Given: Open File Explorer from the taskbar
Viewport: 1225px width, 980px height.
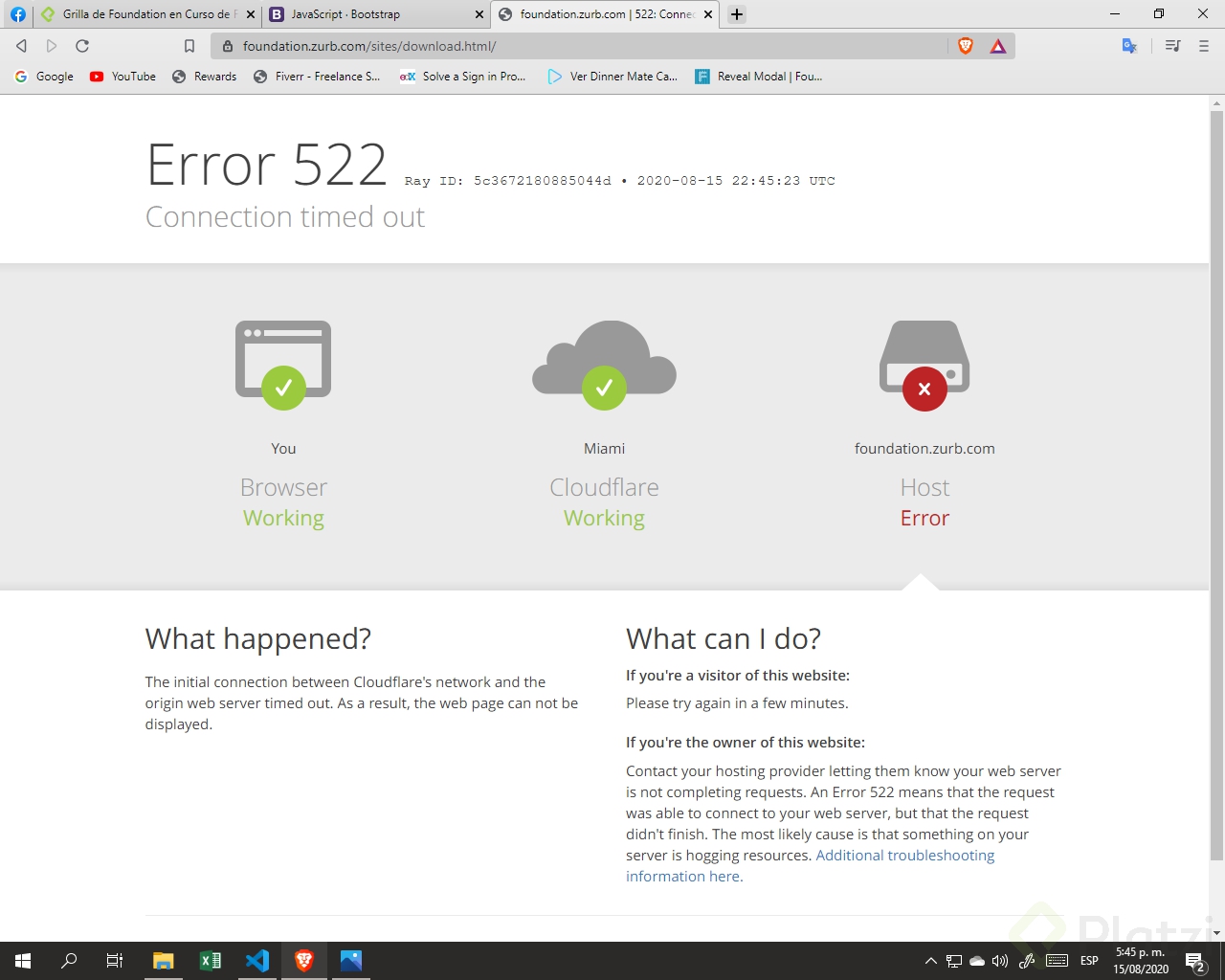Looking at the screenshot, I should 164,961.
